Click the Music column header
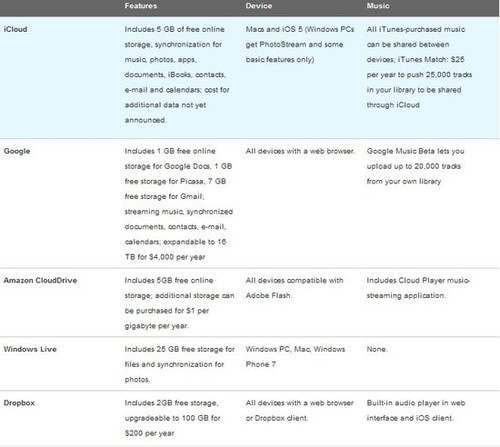 click(x=378, y=6)
